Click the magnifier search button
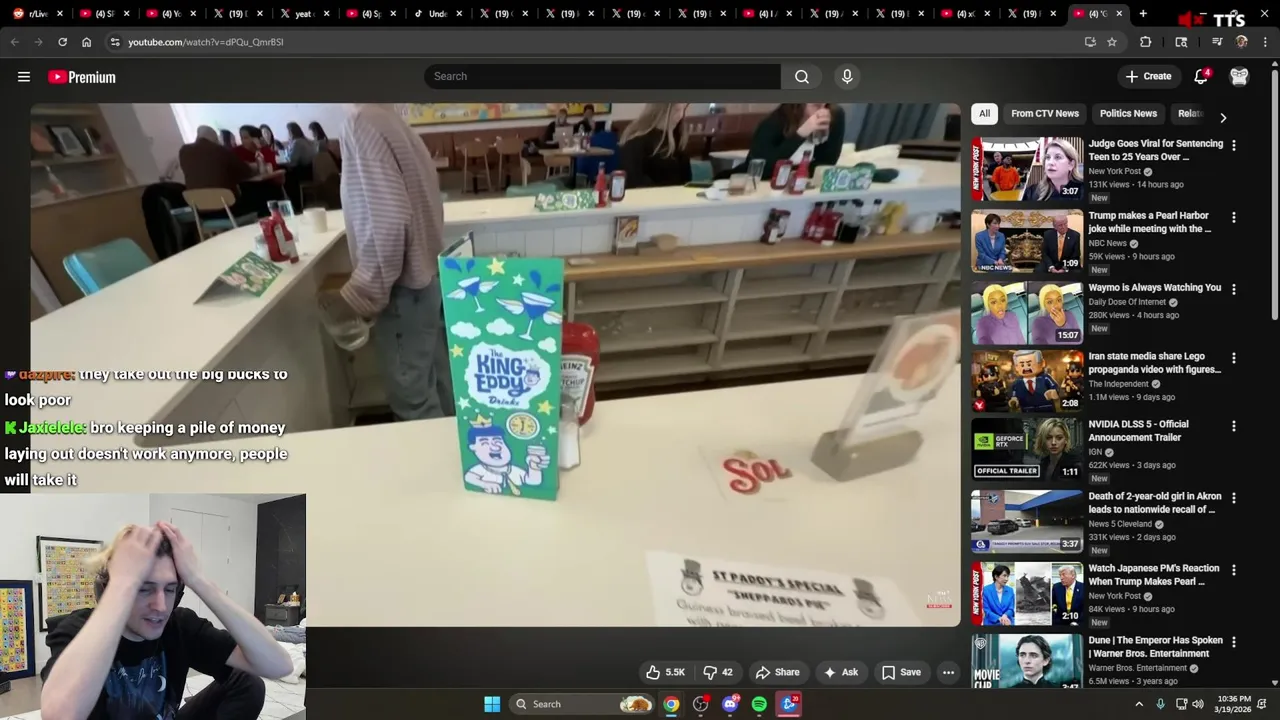This screenshot has height=720, width=1280. (802, 77)
